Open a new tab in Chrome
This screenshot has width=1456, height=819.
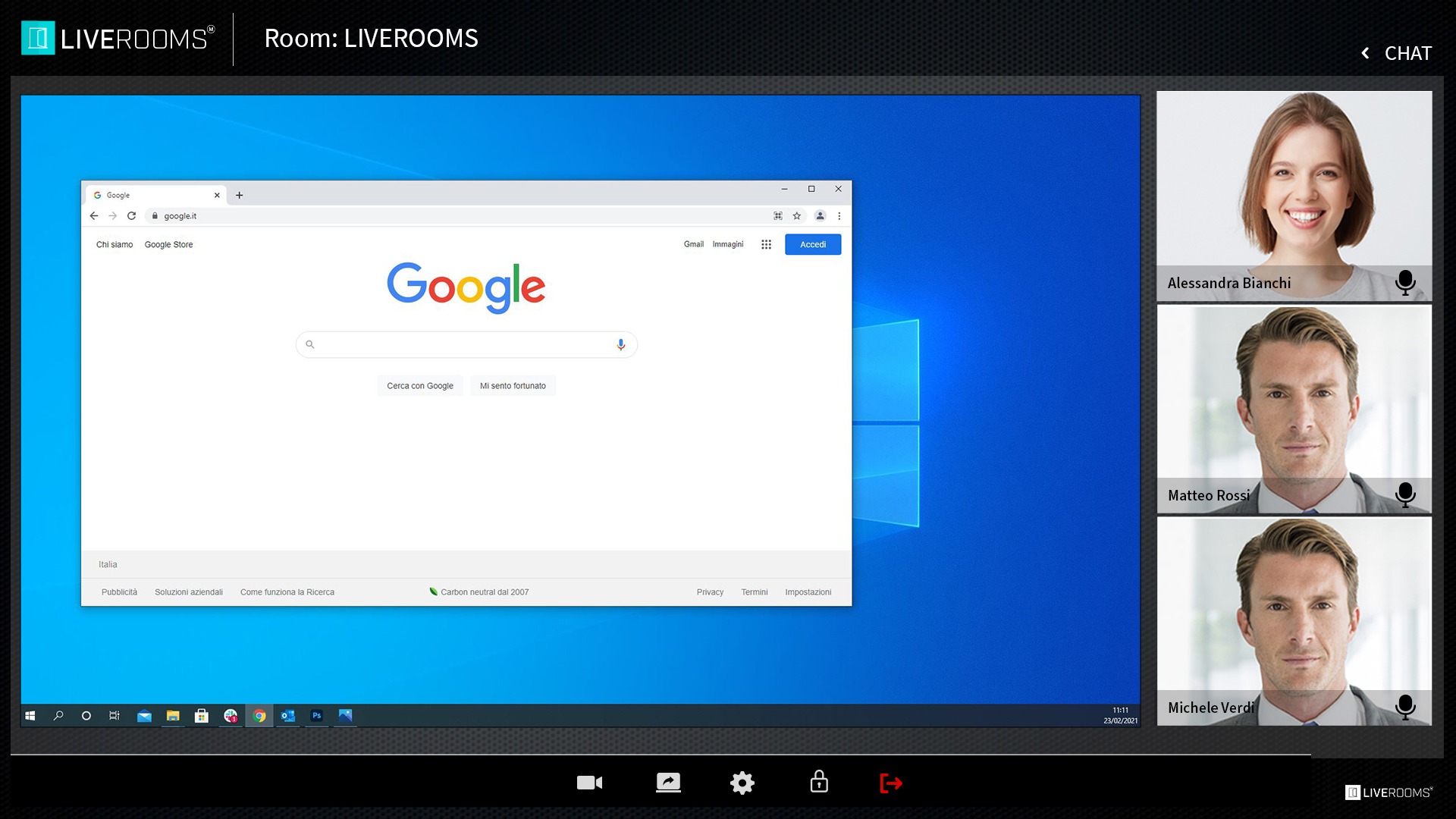239,195
